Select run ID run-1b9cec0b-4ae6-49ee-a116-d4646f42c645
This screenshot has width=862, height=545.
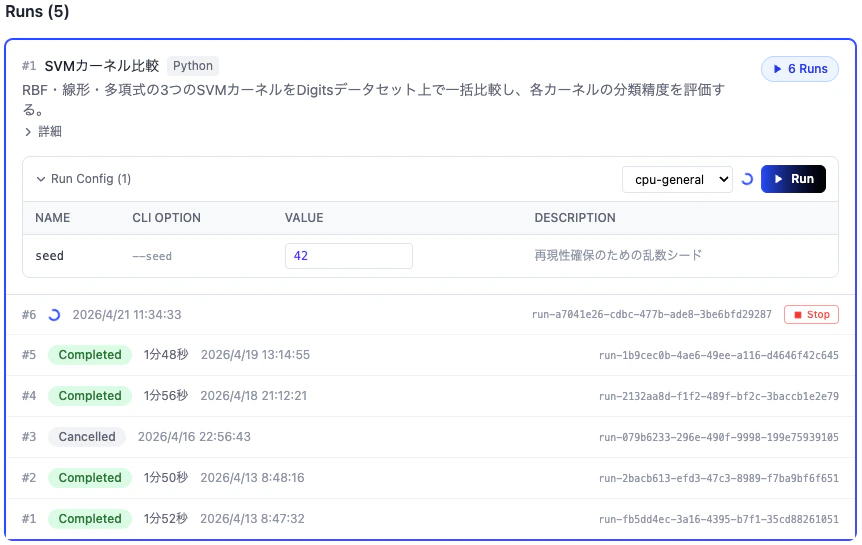[x=719, y=355]
